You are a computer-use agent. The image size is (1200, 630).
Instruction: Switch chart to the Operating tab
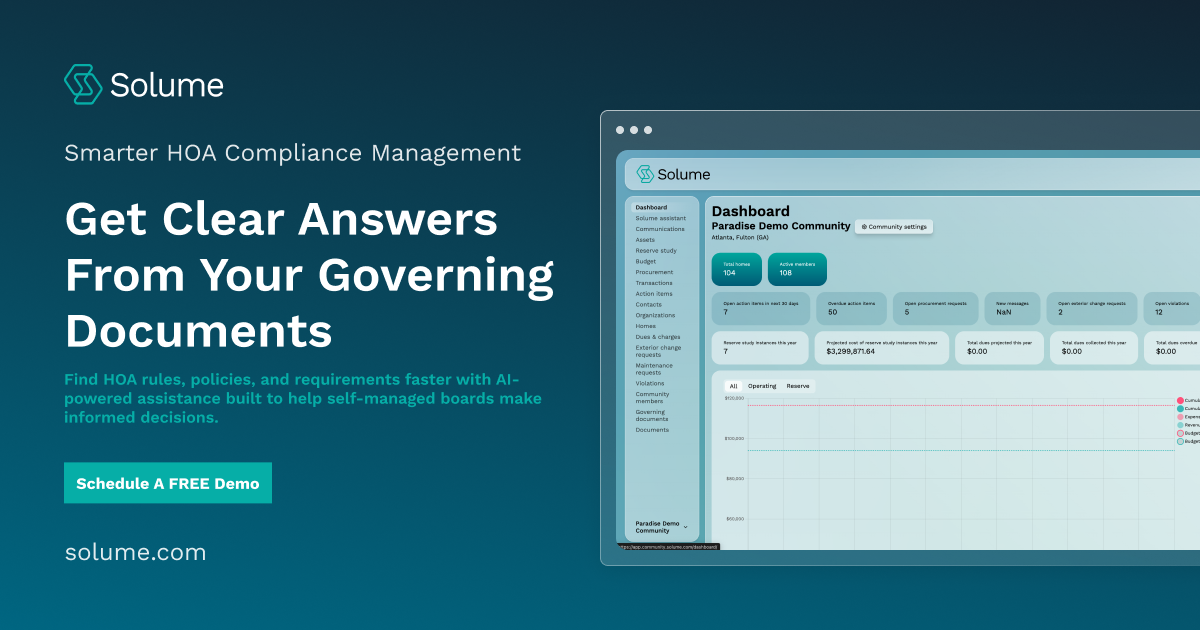(x=762, y=386)
